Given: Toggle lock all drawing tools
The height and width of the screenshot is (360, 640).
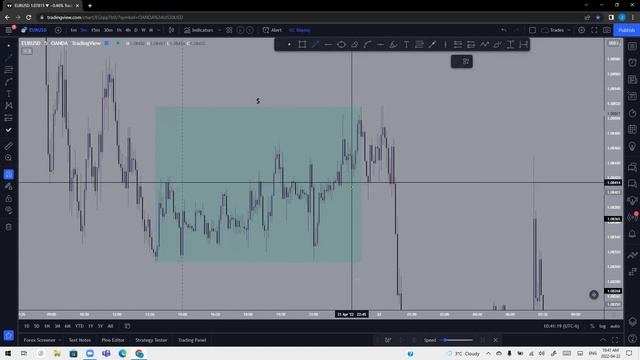Looking at the screenshot, I should (x=9, y=198).
